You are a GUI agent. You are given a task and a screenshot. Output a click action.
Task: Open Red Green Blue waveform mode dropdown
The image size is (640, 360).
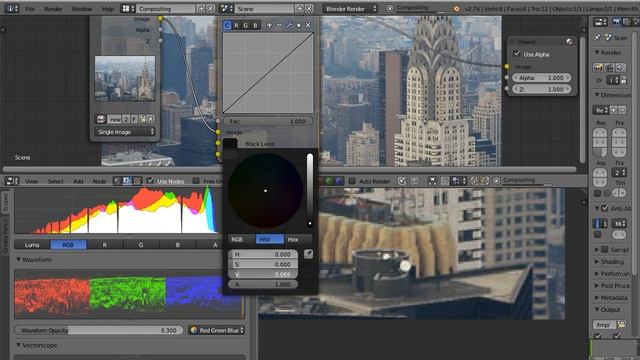coord(217,330)
